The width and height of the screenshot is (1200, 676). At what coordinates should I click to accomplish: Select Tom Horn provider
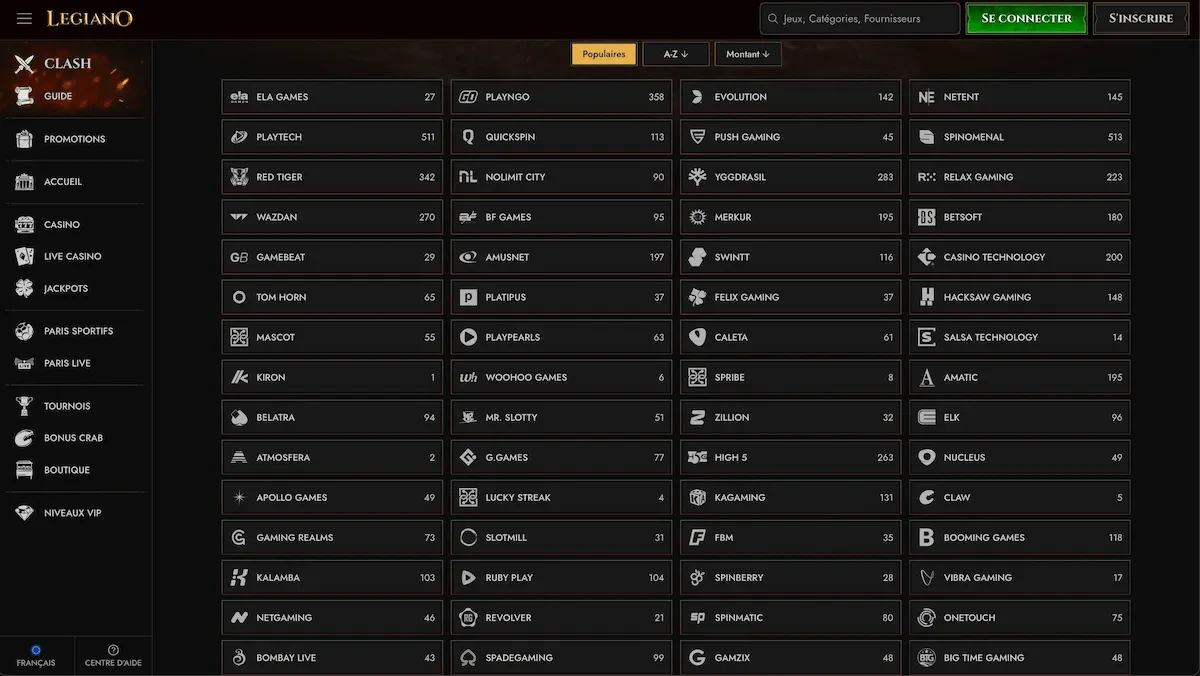pos(332,297)
